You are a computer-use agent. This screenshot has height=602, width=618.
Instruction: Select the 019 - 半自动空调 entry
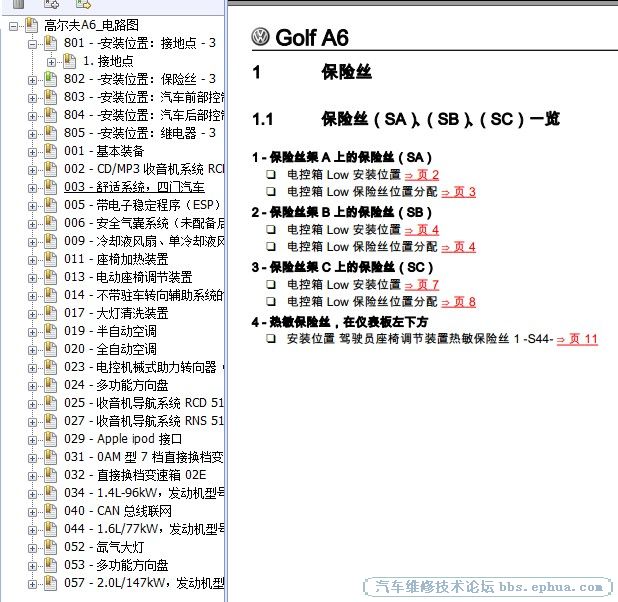pos(110,331)
